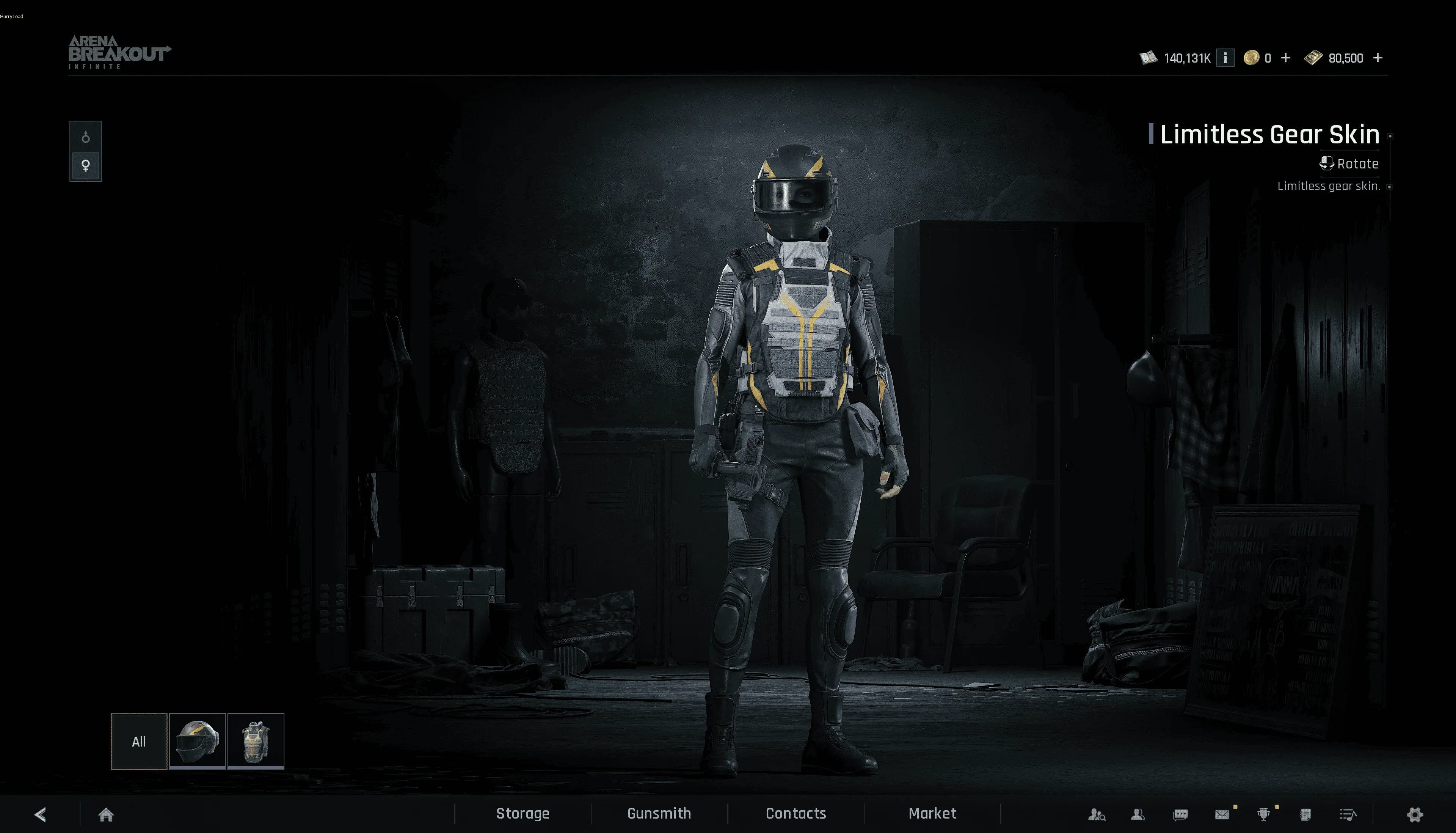
Task: Click the Limitless Gear Skin title
Action: [x=1269, y=134]
